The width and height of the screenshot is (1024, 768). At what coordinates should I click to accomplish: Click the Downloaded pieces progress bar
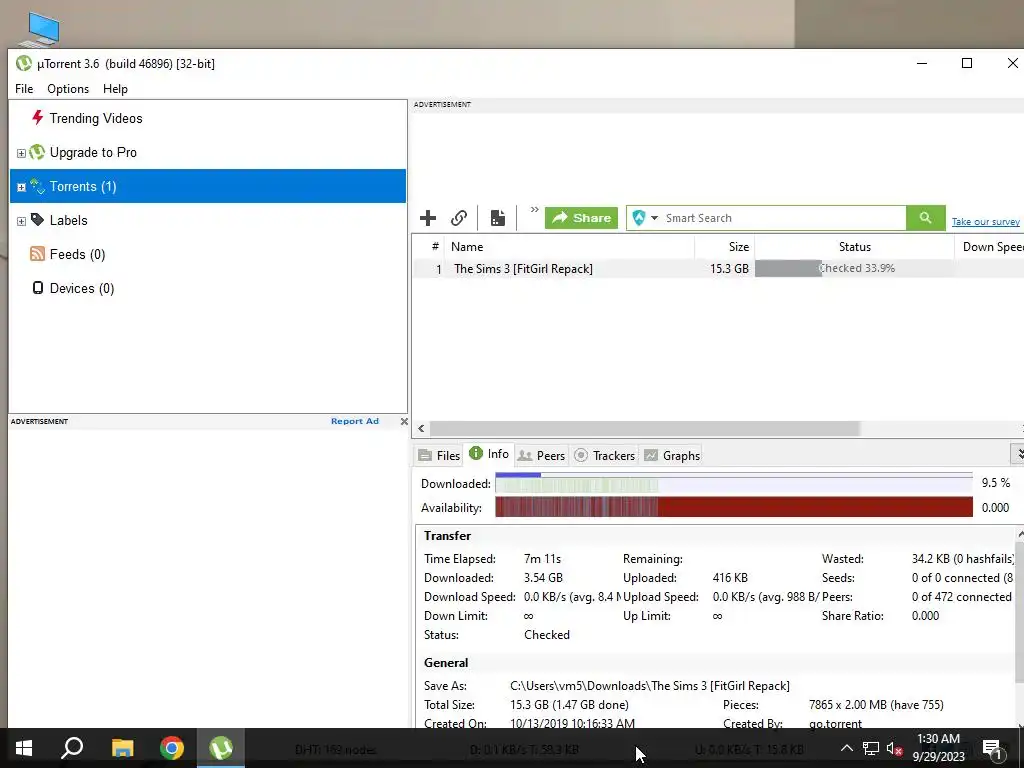pyautogui.click(x=733, y=484)
